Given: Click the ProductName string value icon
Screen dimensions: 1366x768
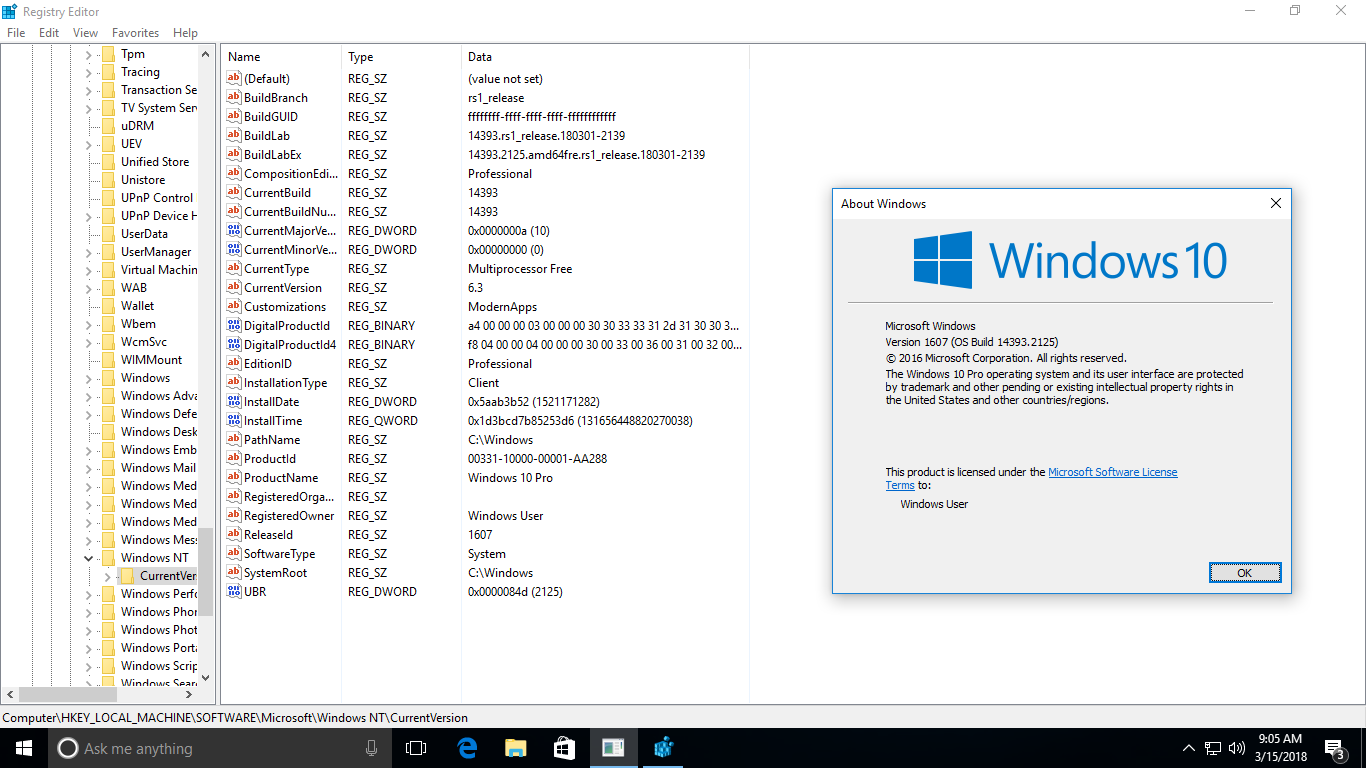Looking at the screenshot, I should click(234, 478).
